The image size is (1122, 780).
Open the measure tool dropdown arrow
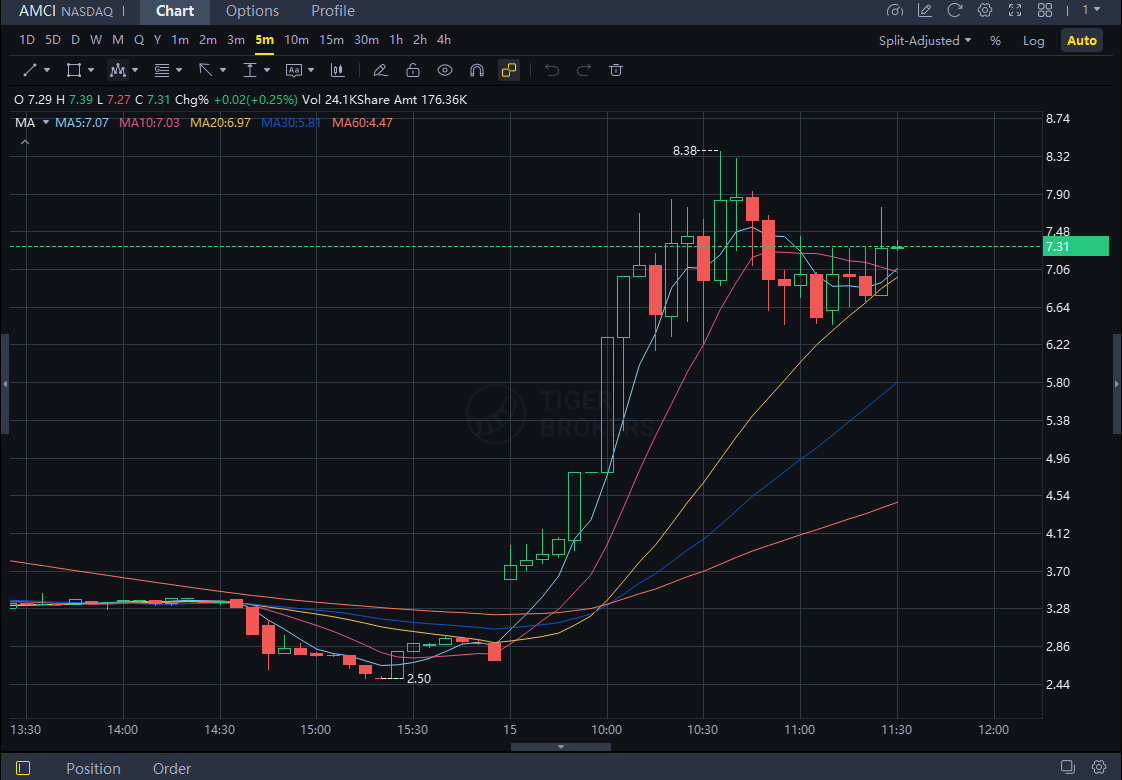pos(267,70)
